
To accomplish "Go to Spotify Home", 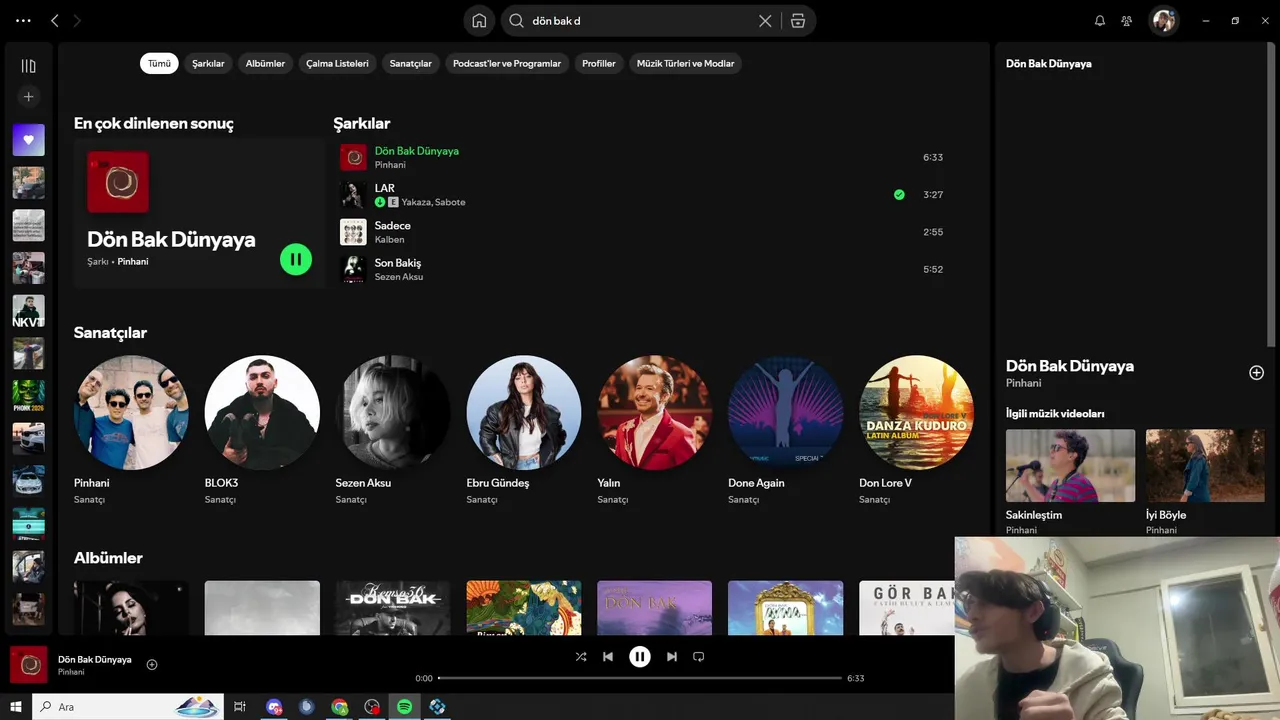I will click(479, 20).
